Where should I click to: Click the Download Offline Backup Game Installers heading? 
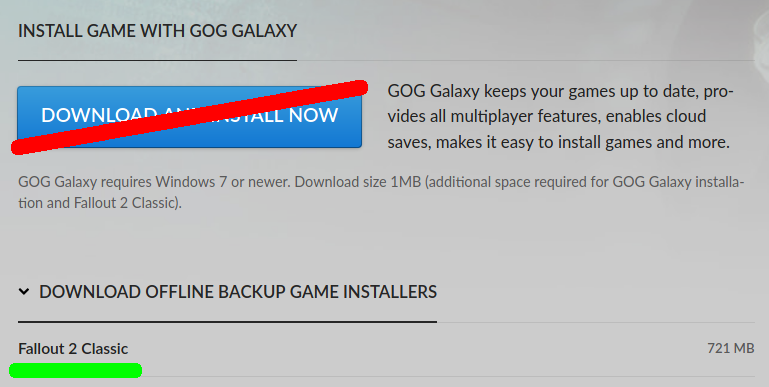pyautogui.click(x=238, y=292)
